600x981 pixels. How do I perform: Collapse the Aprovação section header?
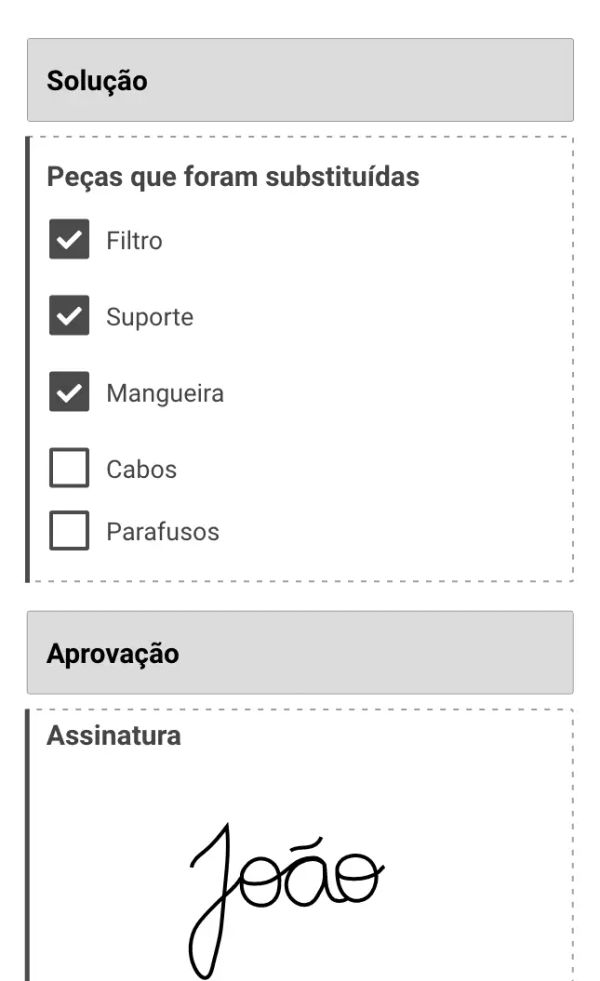(x=300, y=653)
